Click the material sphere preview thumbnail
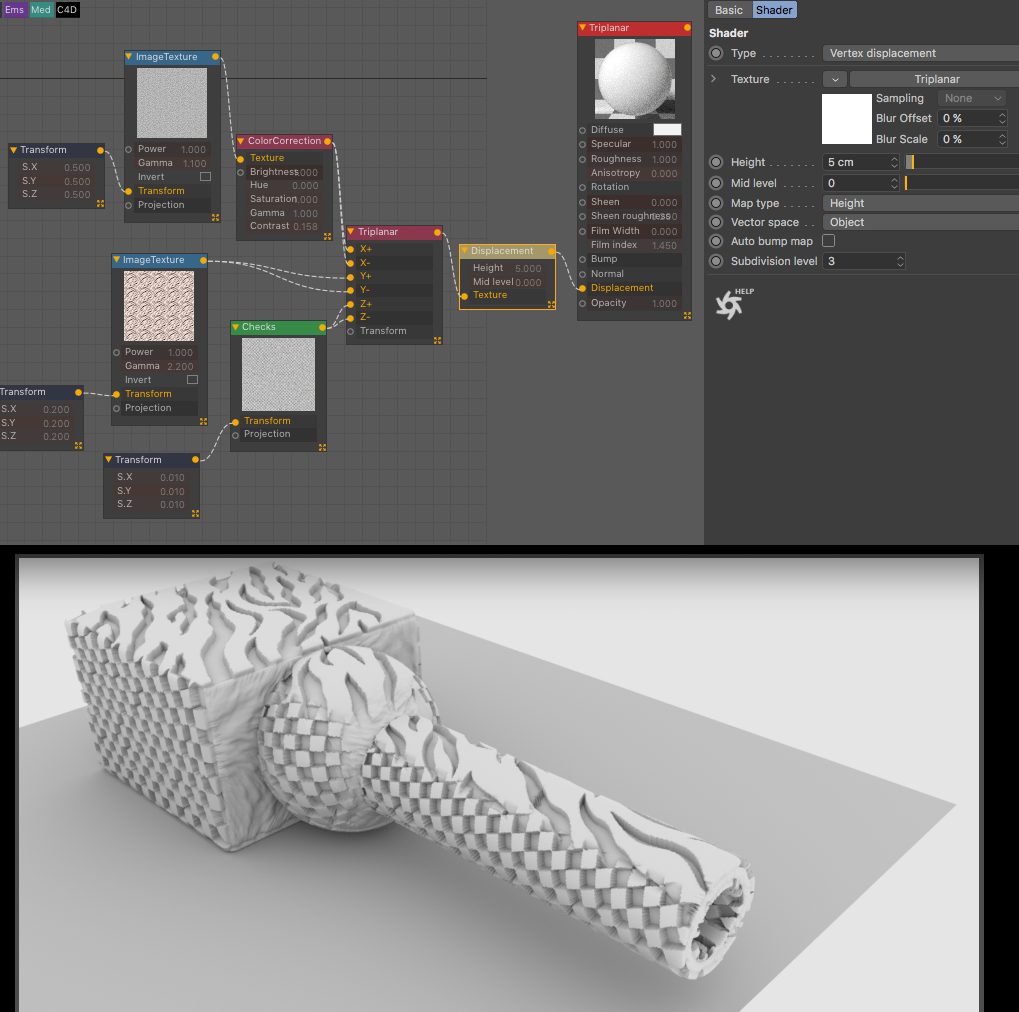 tap(634, 78)
